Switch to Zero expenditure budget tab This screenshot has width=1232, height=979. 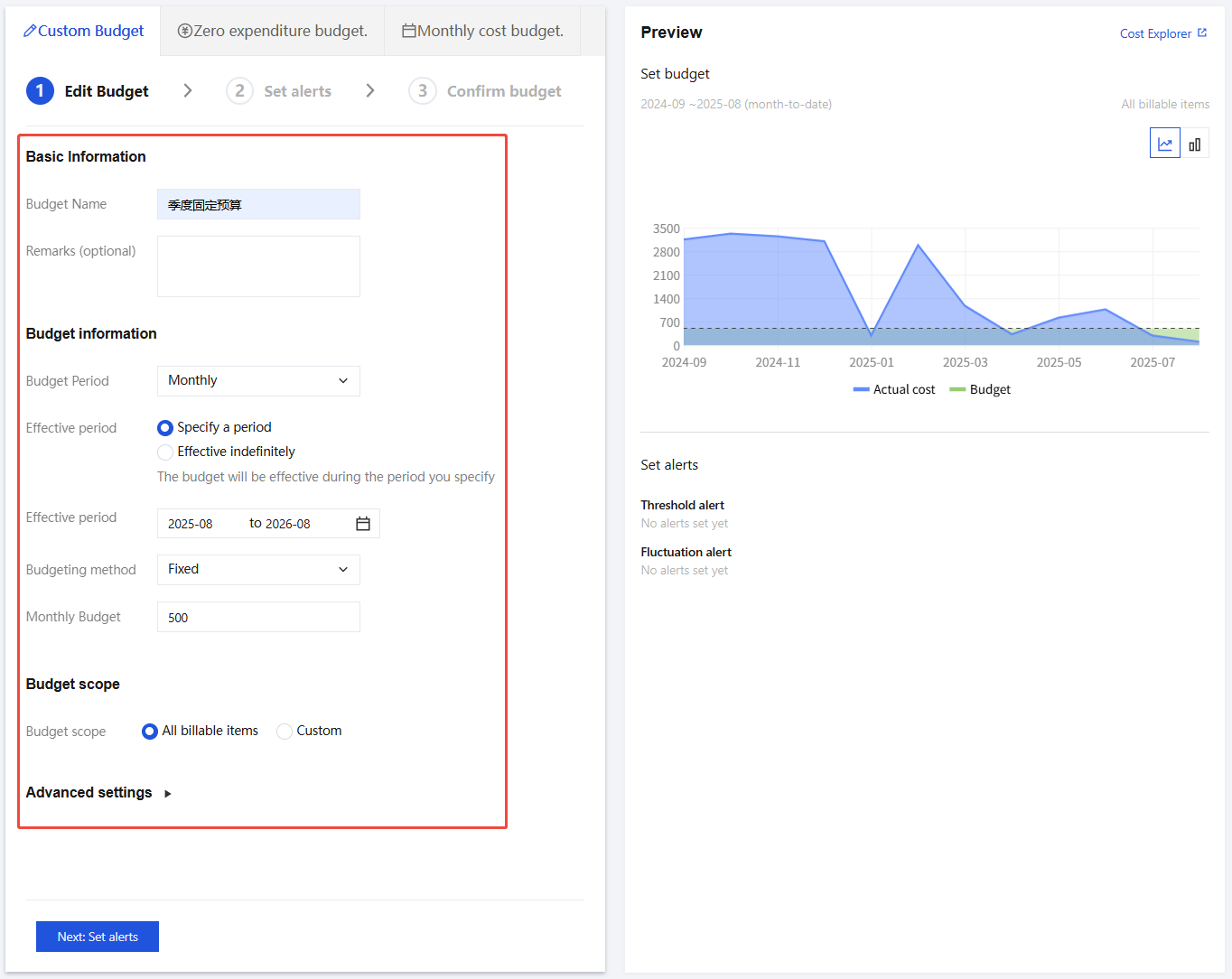(272, 32)
